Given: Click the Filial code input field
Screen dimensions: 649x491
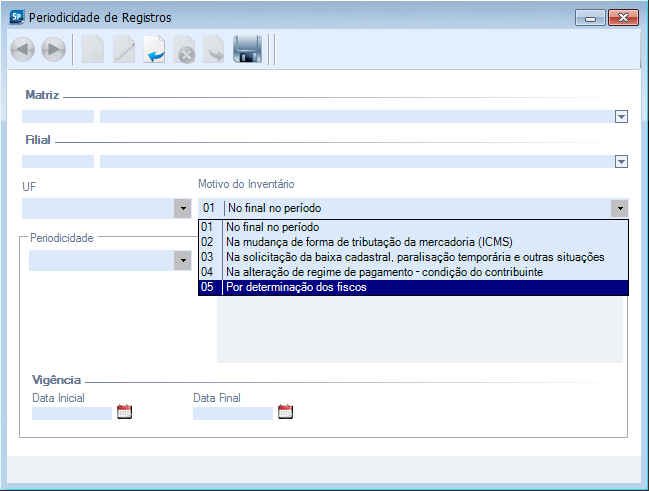Looking at the screenshot, I should click(x=58, y=161).
